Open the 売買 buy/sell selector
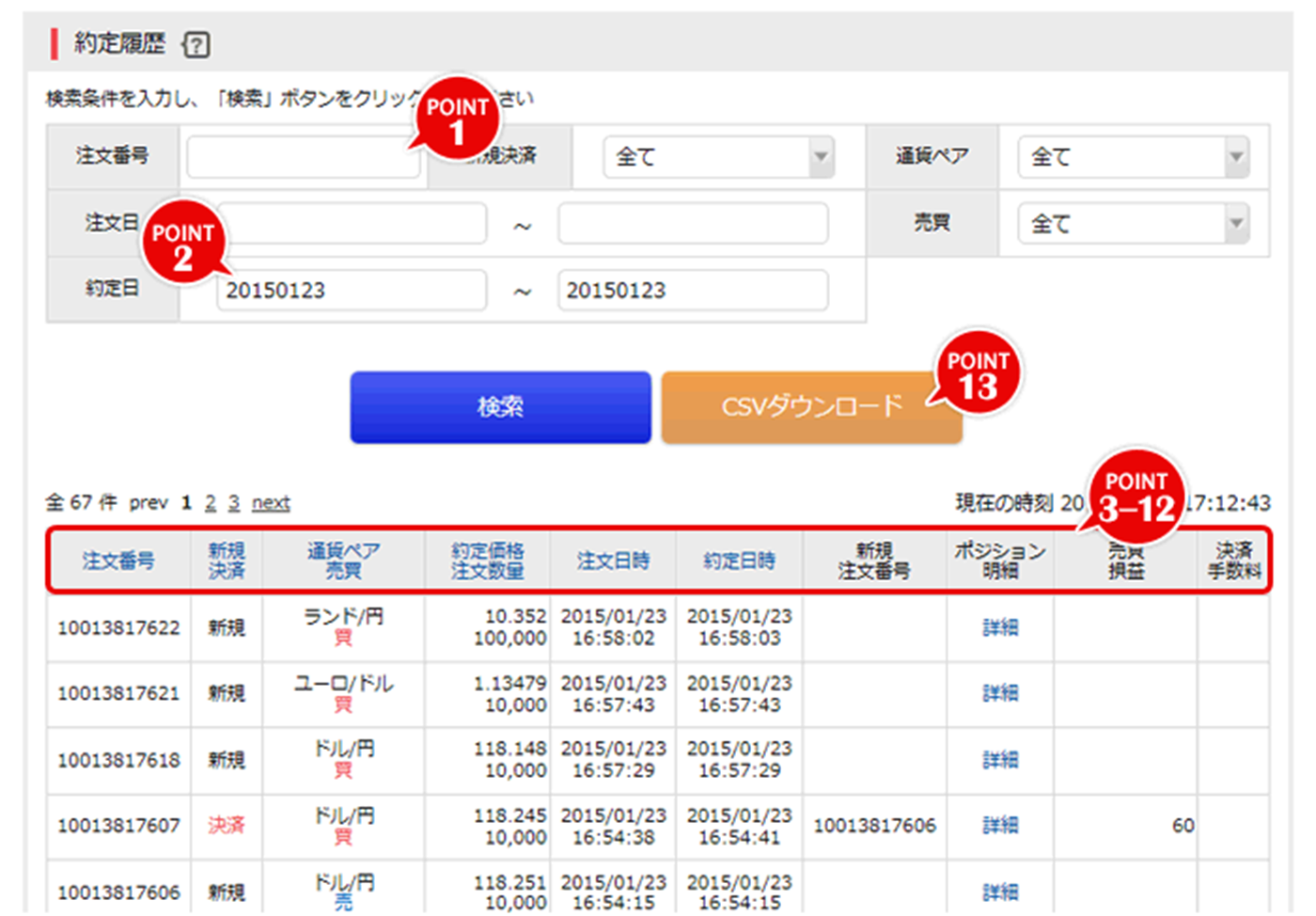Image resolution: width=1316 pixels, height=916 pixels. pos(1128,223)
